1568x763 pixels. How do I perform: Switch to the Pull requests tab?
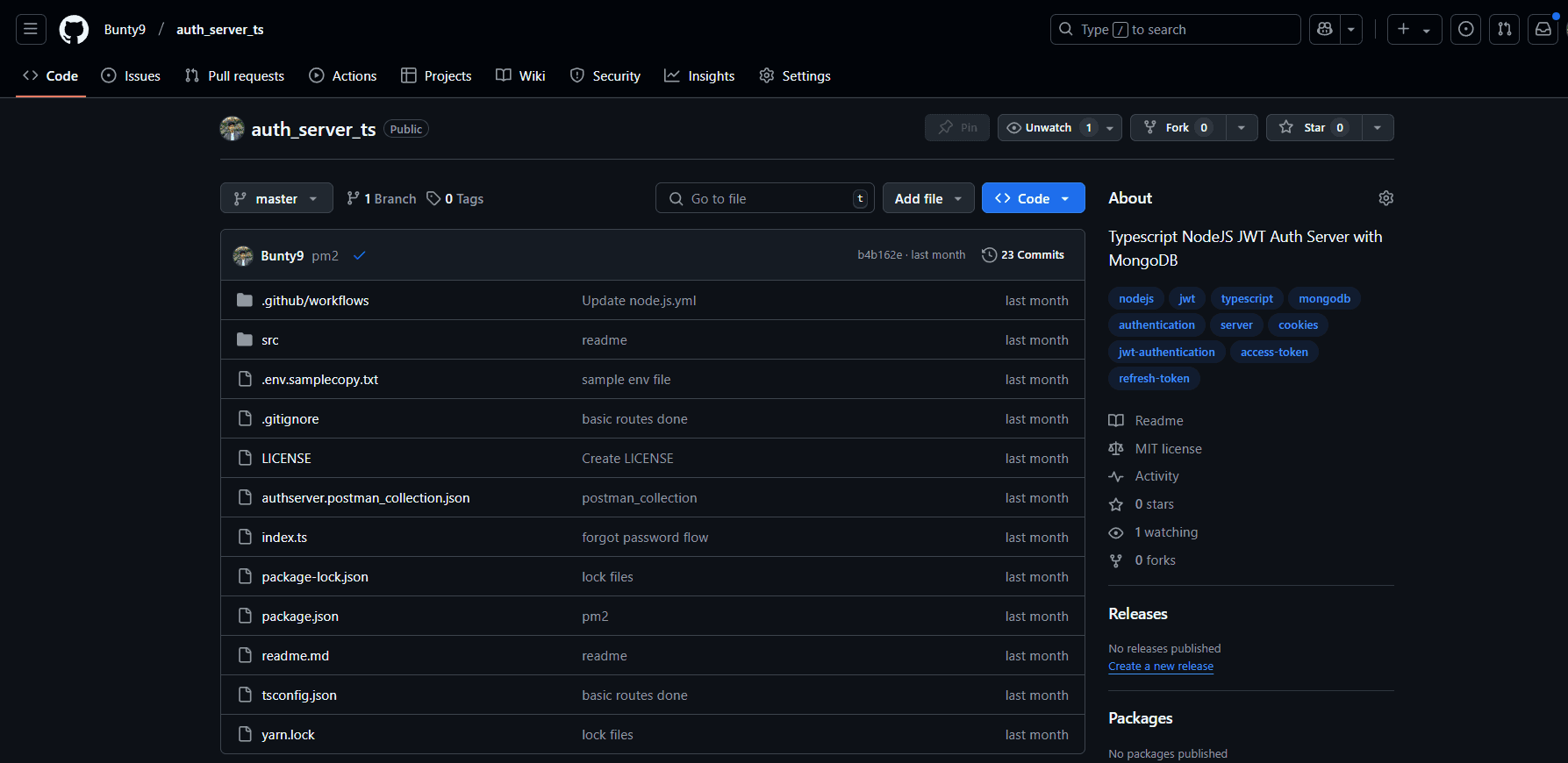(234, 76)
